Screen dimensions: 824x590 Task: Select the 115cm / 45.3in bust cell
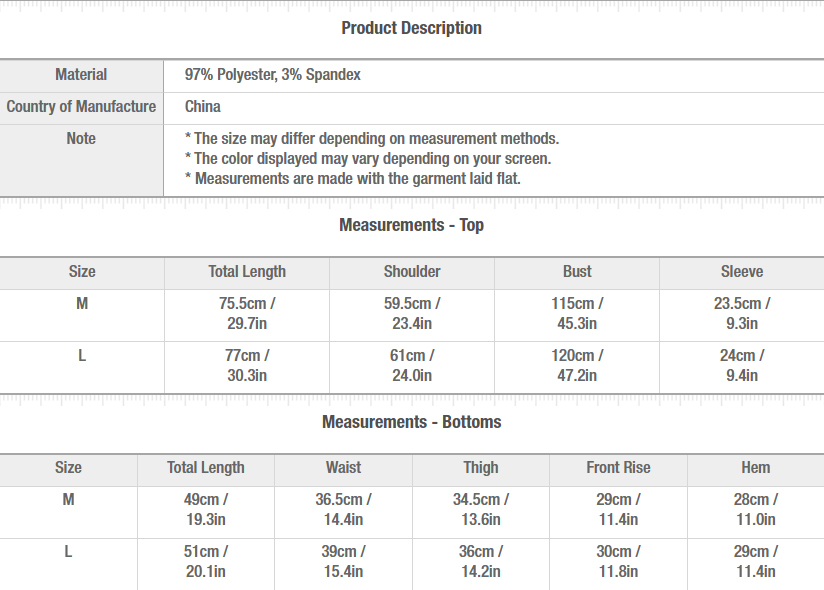pos(577,314)
